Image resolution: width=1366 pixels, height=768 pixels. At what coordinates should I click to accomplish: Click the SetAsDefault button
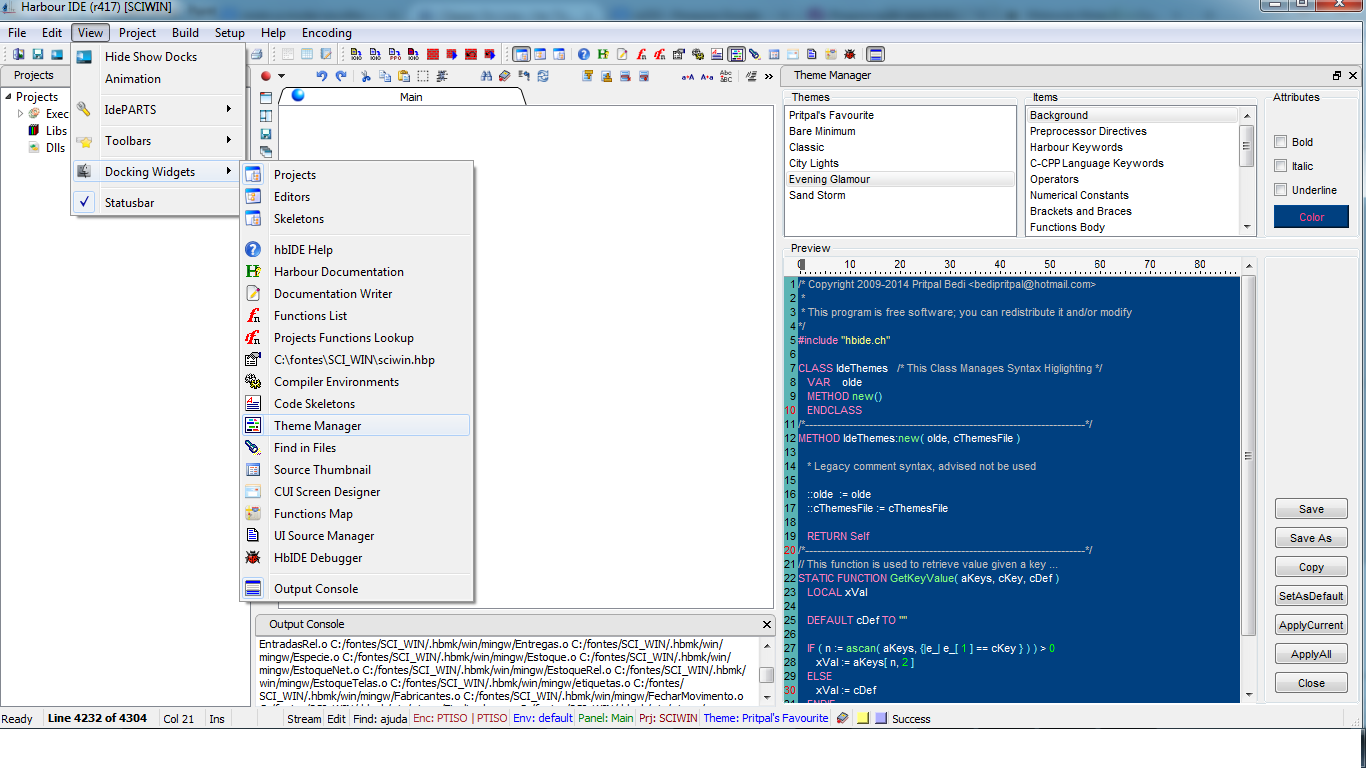click(1311, 596)
